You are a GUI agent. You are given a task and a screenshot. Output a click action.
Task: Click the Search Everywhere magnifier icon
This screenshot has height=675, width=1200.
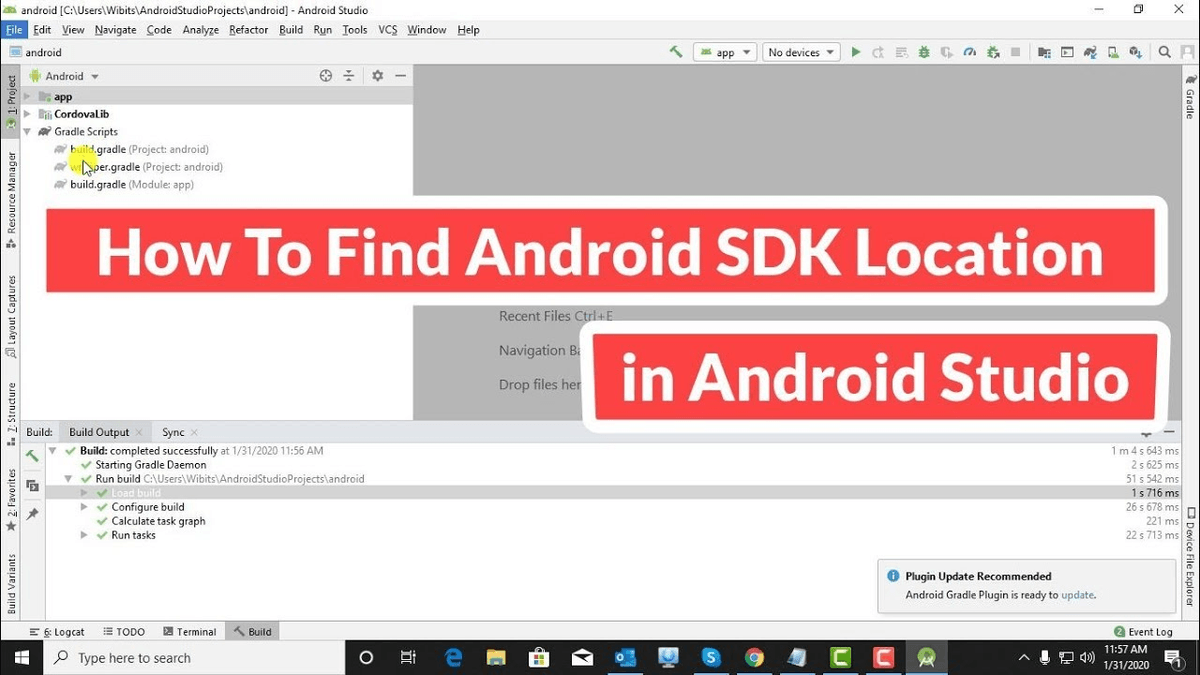[x=1165, y=52]
